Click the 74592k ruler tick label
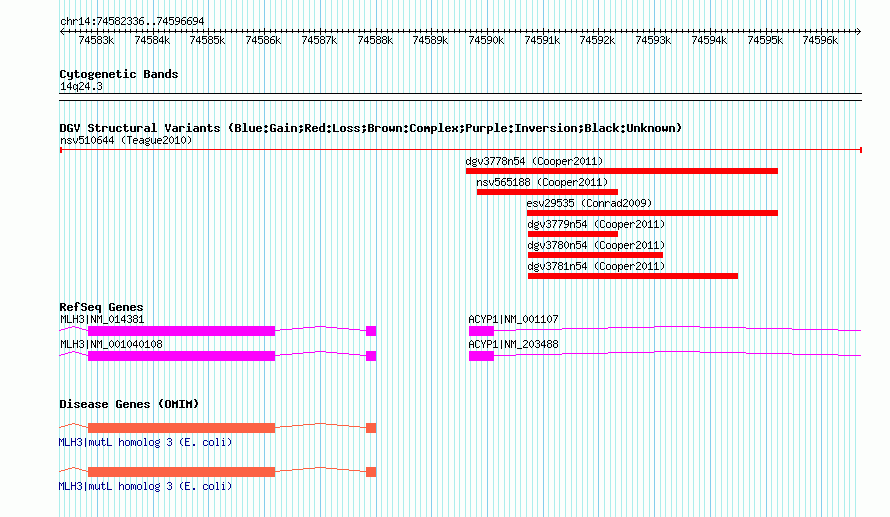 (597, 40)
